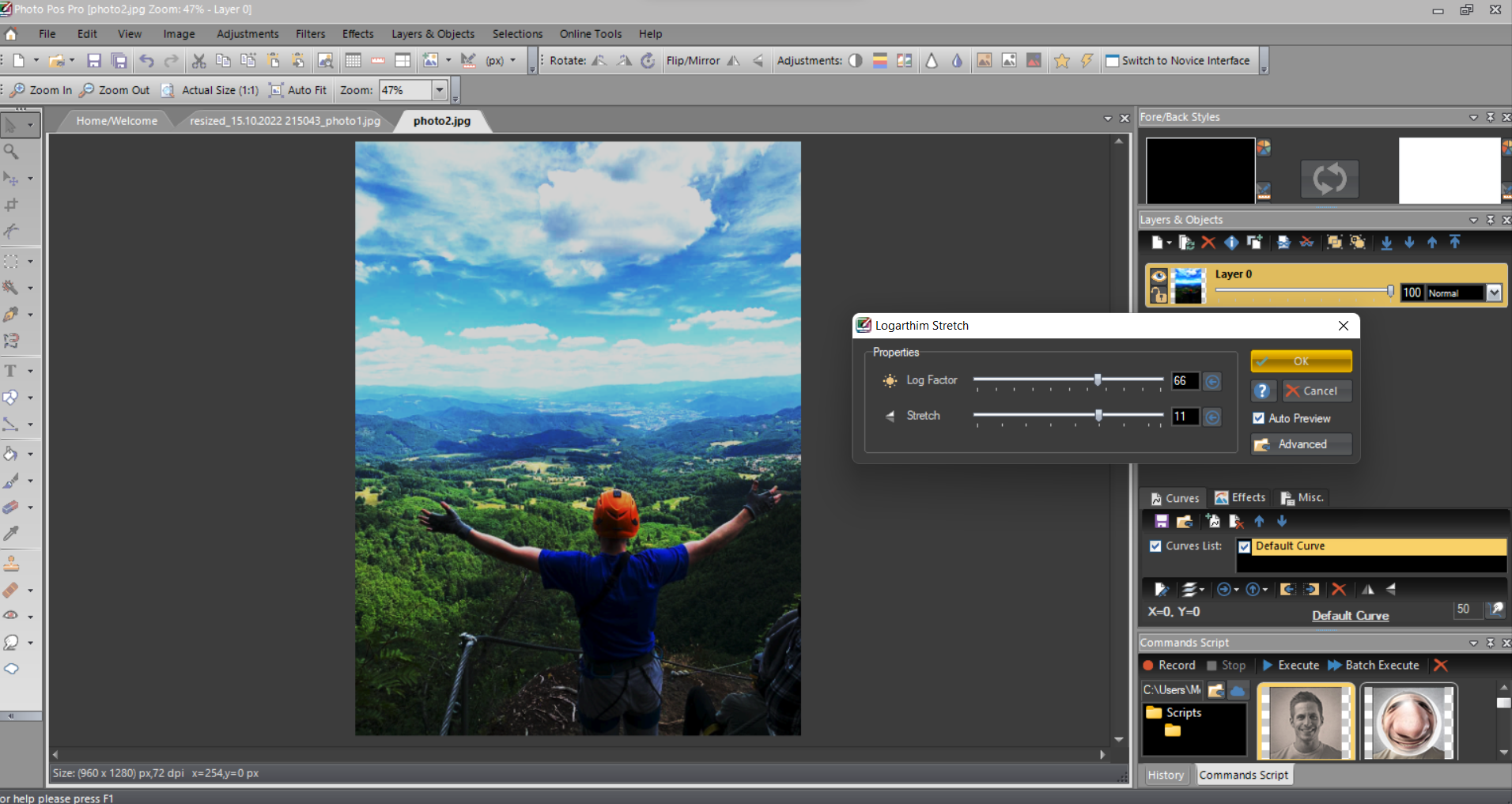Click the Log Factor value field

1185,381
